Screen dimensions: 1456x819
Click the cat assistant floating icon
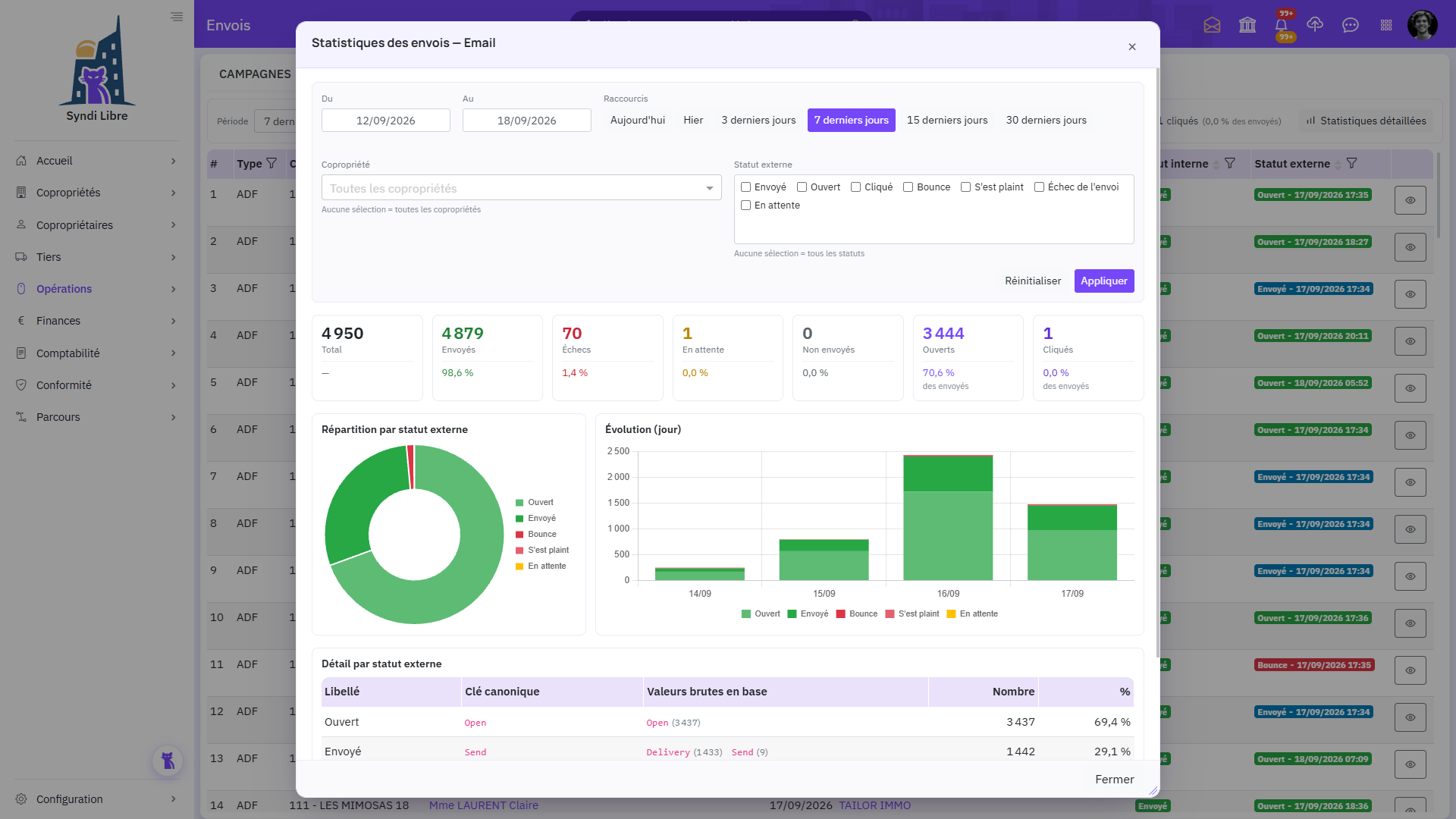(168, 761)
